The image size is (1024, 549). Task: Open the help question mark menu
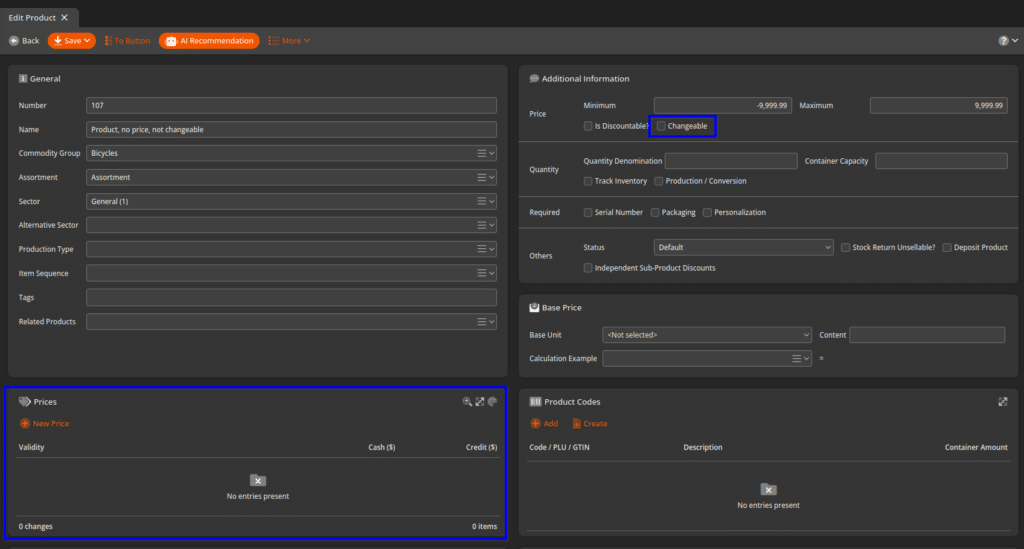pos(1003,41)
